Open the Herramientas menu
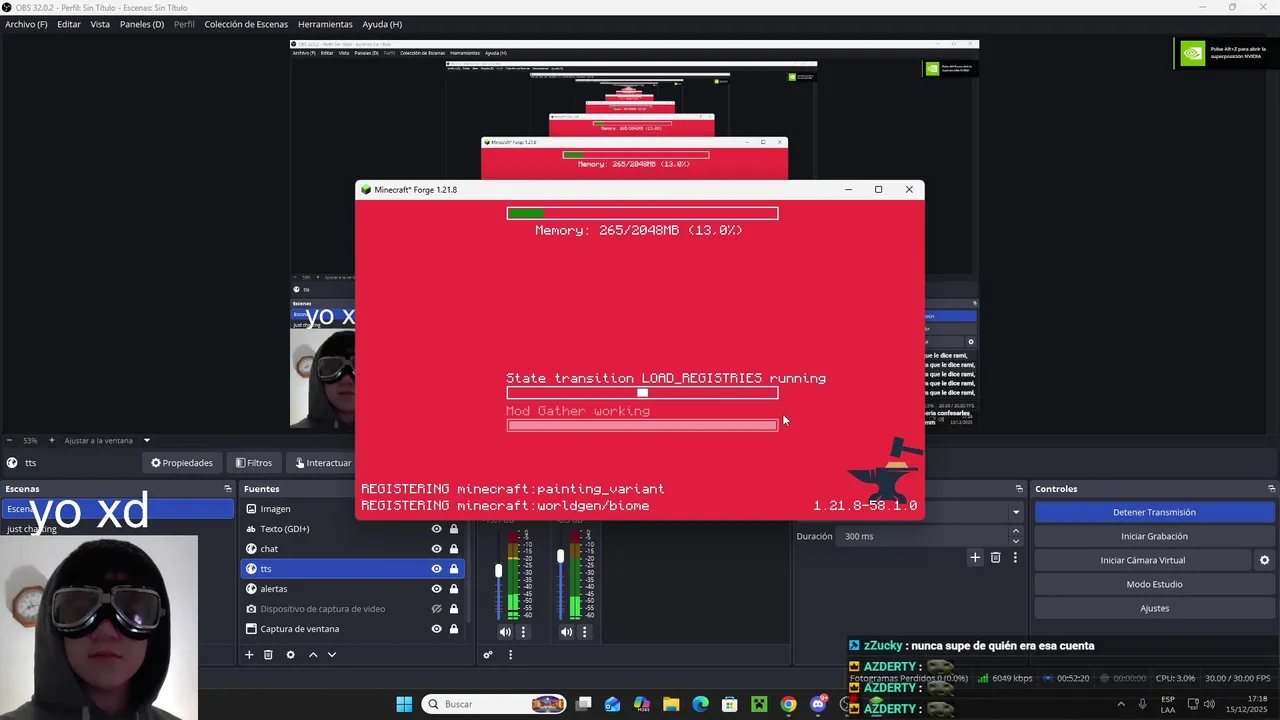Image resolution: width=1280 pixels, height=720 pixels. 325,24
